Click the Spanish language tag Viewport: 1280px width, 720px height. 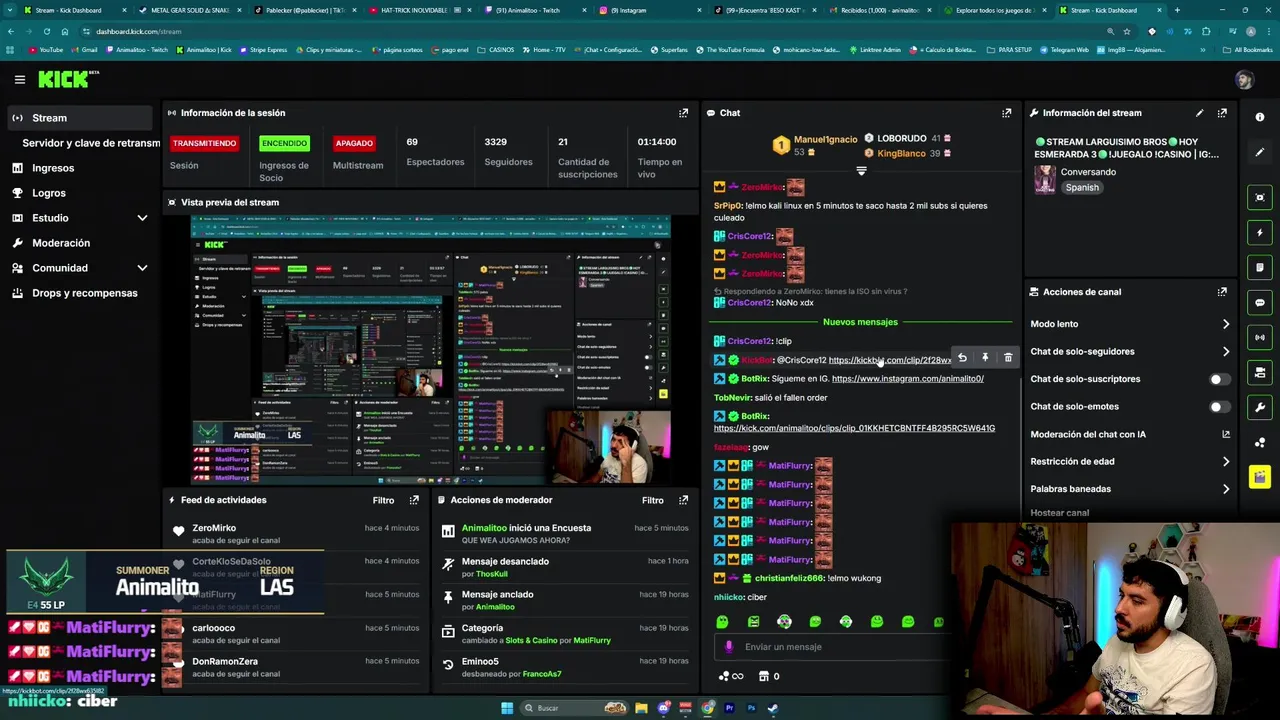point(1082,188)
